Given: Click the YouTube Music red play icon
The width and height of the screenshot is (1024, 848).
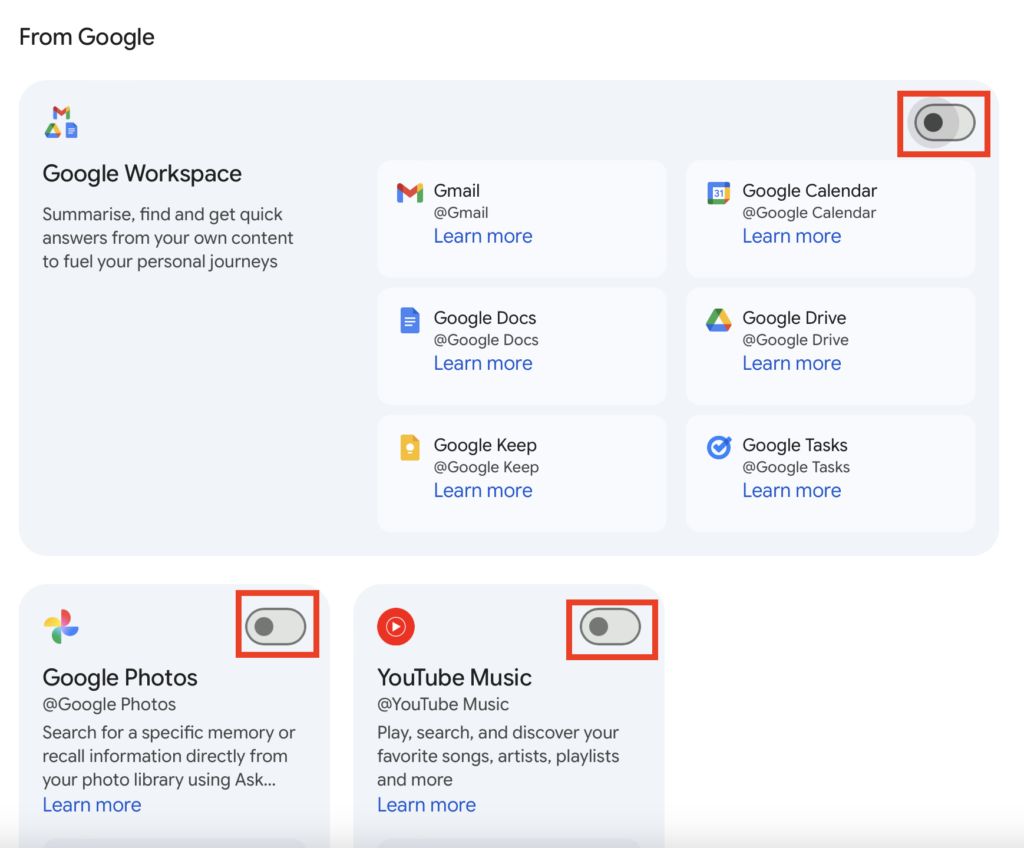Looking at the screenshot, I should click(396, 627).
